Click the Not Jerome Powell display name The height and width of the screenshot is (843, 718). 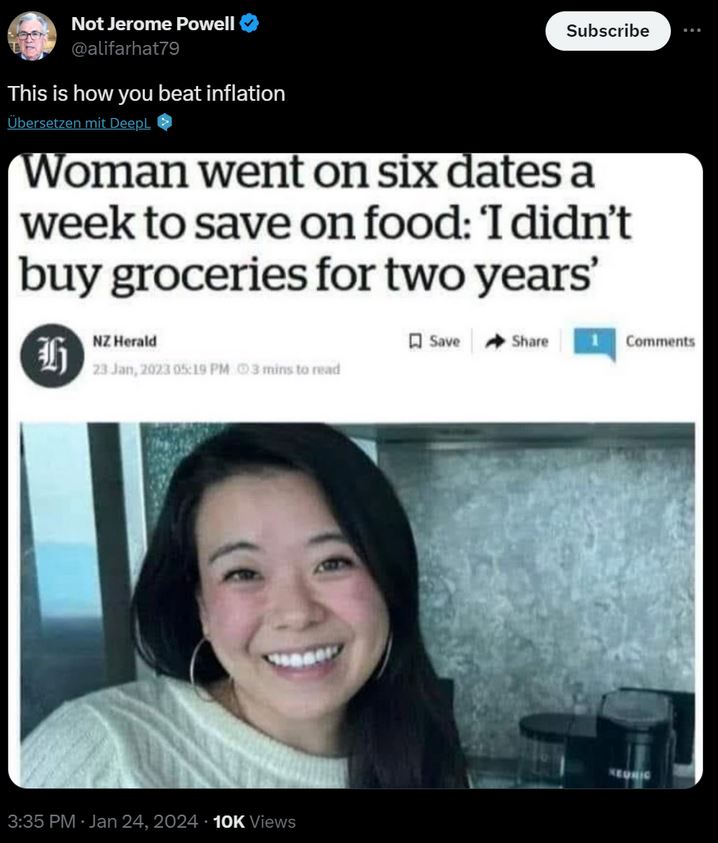(x=153, y=24)
